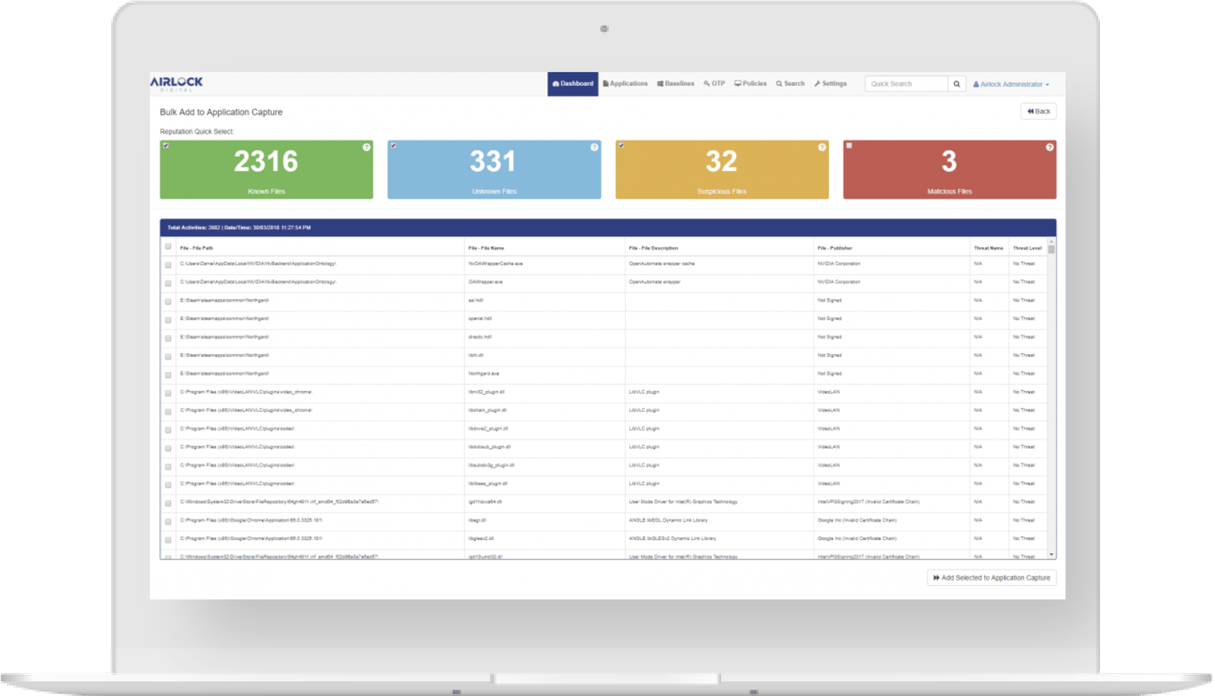Click the NvOAWrapperCache.exe file name cell
The image size is (1215, 696).
496,264
